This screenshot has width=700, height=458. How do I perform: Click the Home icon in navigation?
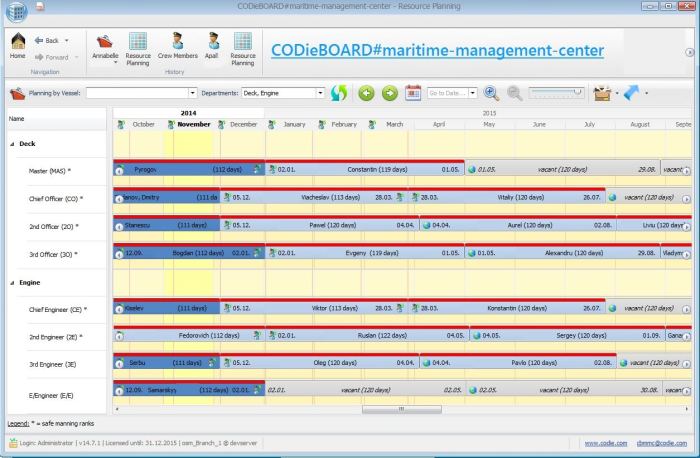pos(18,46)
